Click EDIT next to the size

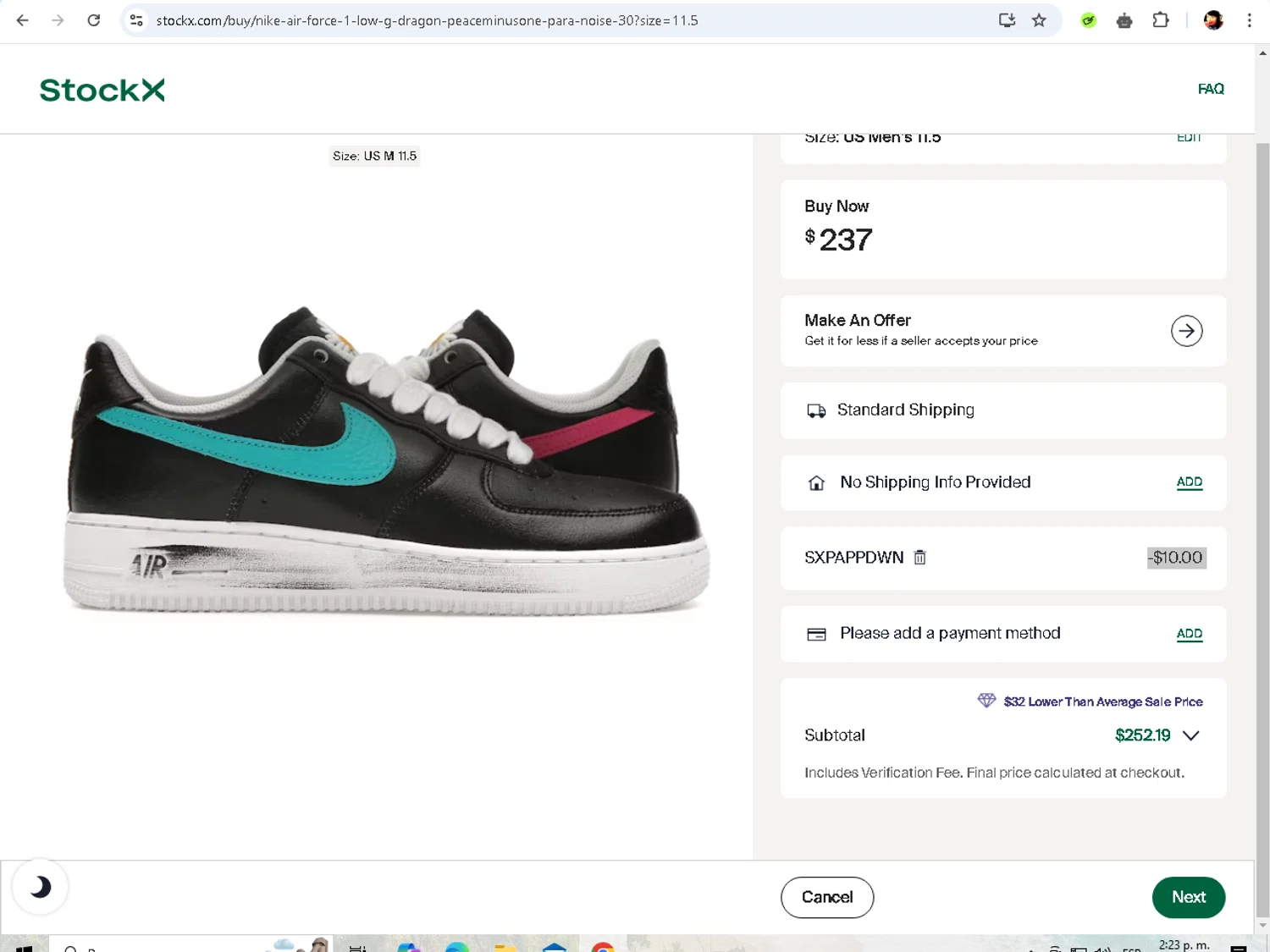1189,138
